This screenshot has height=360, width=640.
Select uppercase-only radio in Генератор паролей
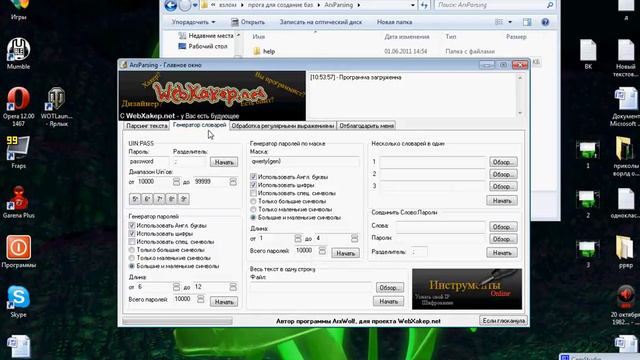tap(132, 250)
